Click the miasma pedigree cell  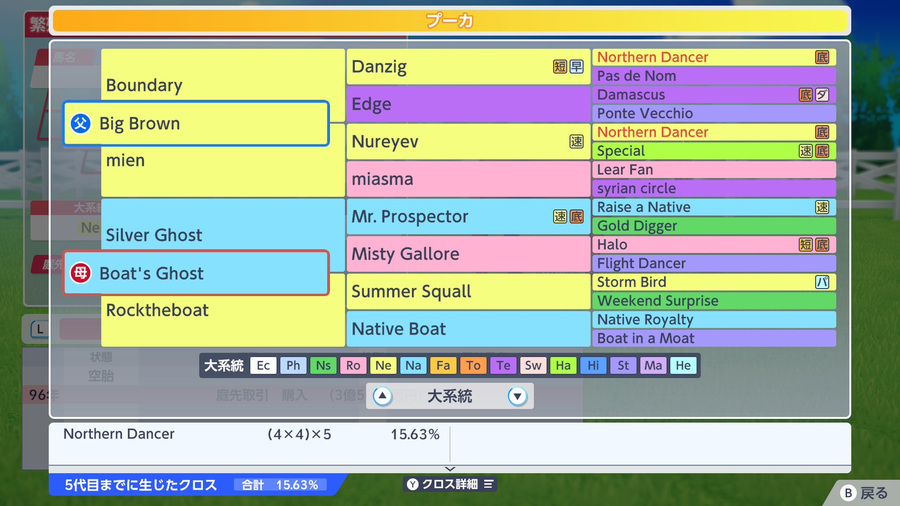[468, 179]
